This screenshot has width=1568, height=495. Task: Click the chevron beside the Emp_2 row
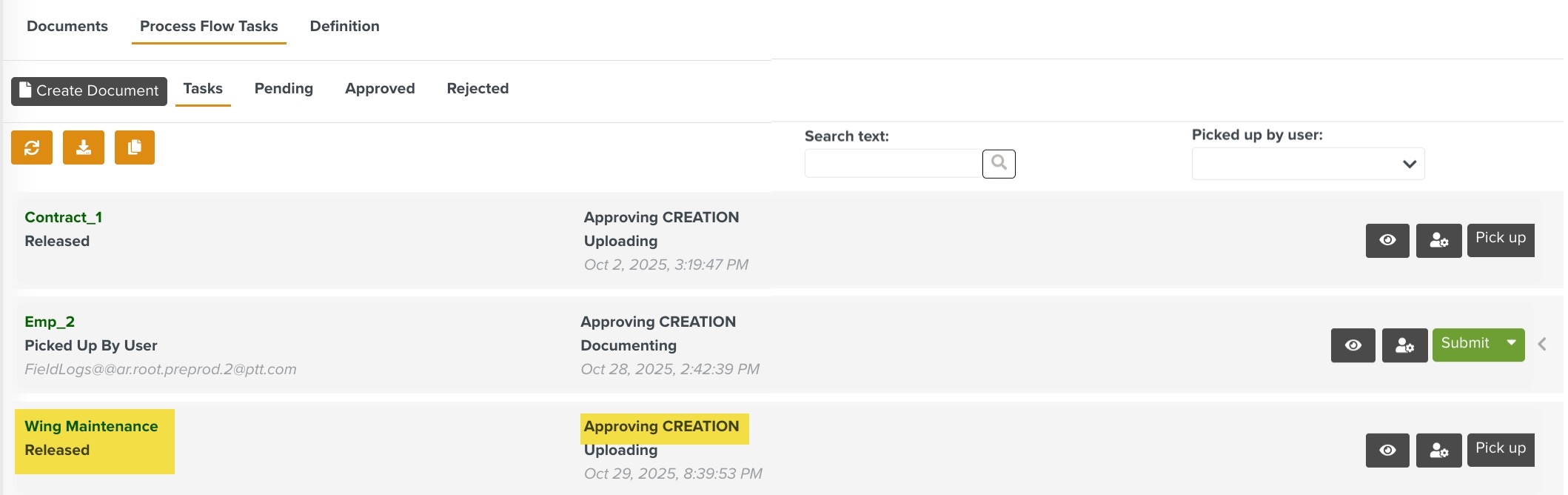coord(1542,344)
